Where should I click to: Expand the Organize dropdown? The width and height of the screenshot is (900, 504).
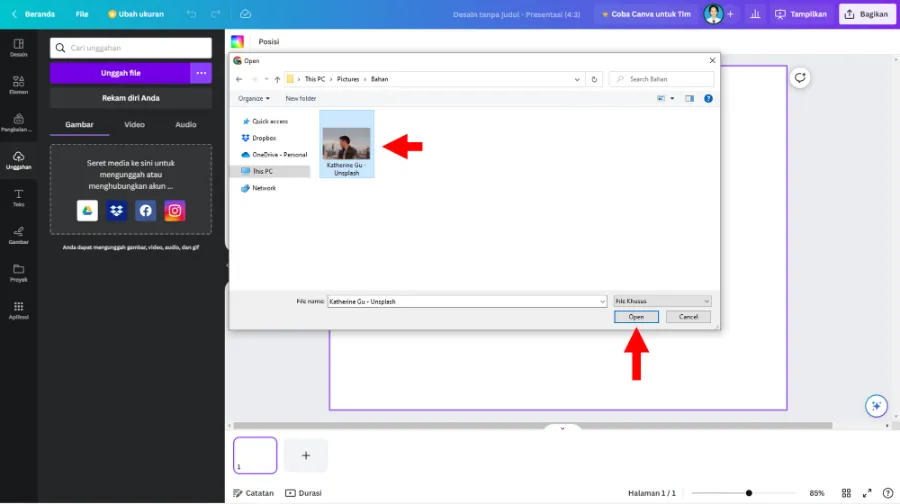[254, 99]
